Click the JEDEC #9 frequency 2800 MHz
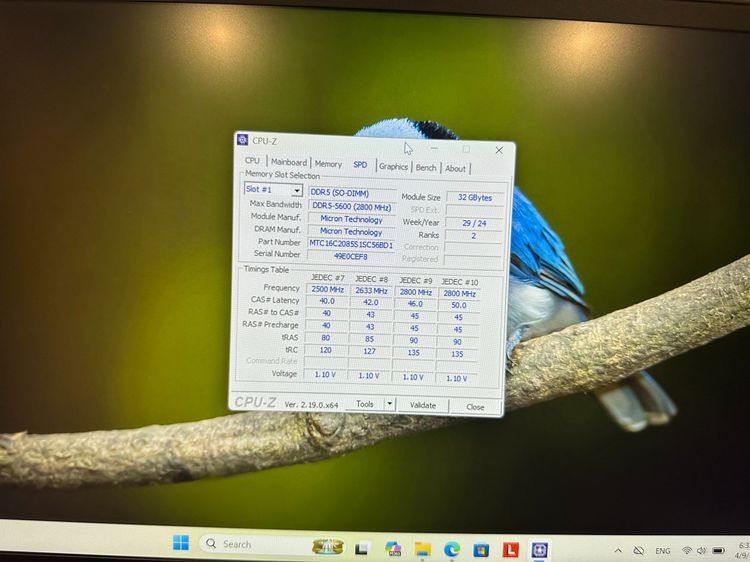 [415, 292]
